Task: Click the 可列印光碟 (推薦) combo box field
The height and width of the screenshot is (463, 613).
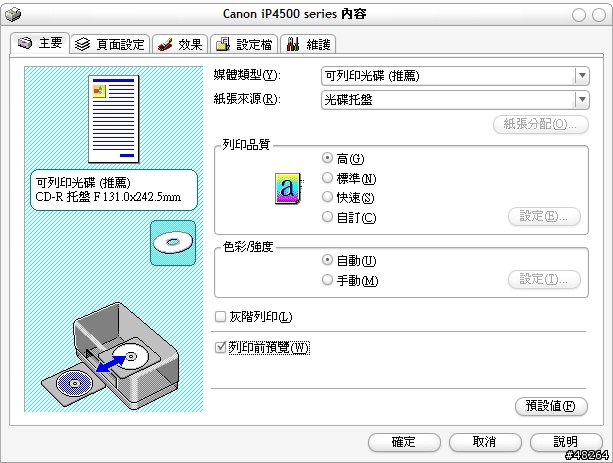Action: pos(455,76)
